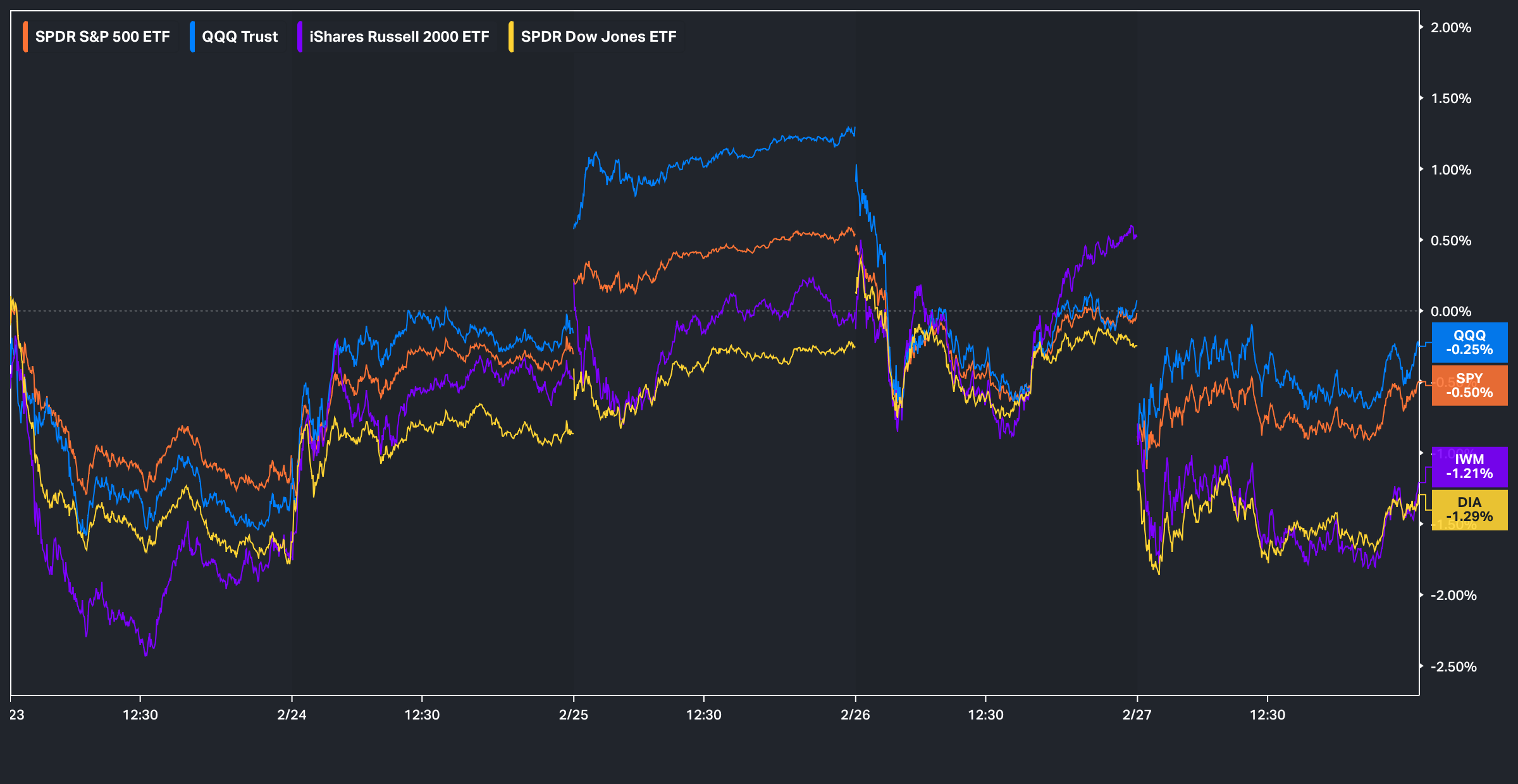Click the SPDR S&P 500 ETF legend item
Screen dimensions: 1518x784
[102, 37]
